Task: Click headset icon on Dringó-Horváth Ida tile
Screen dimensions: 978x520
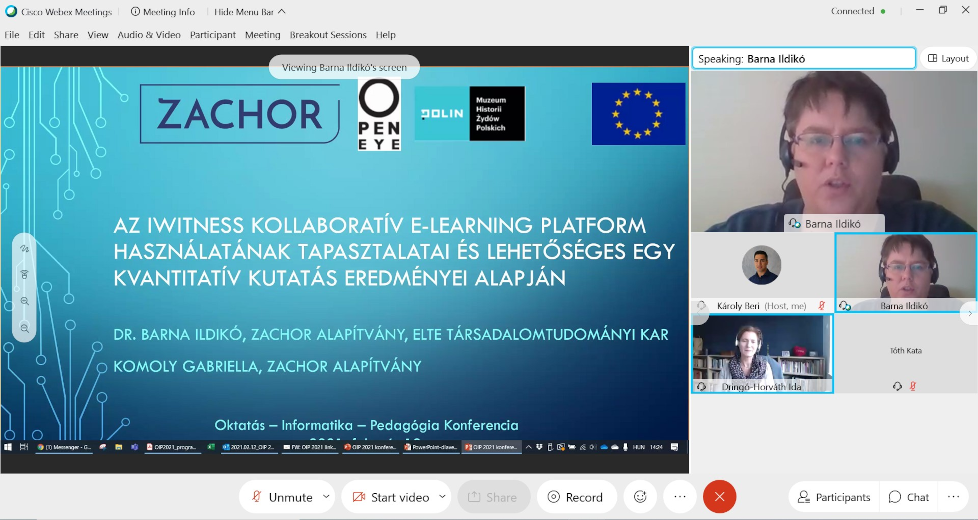Action: coord(701,387)
